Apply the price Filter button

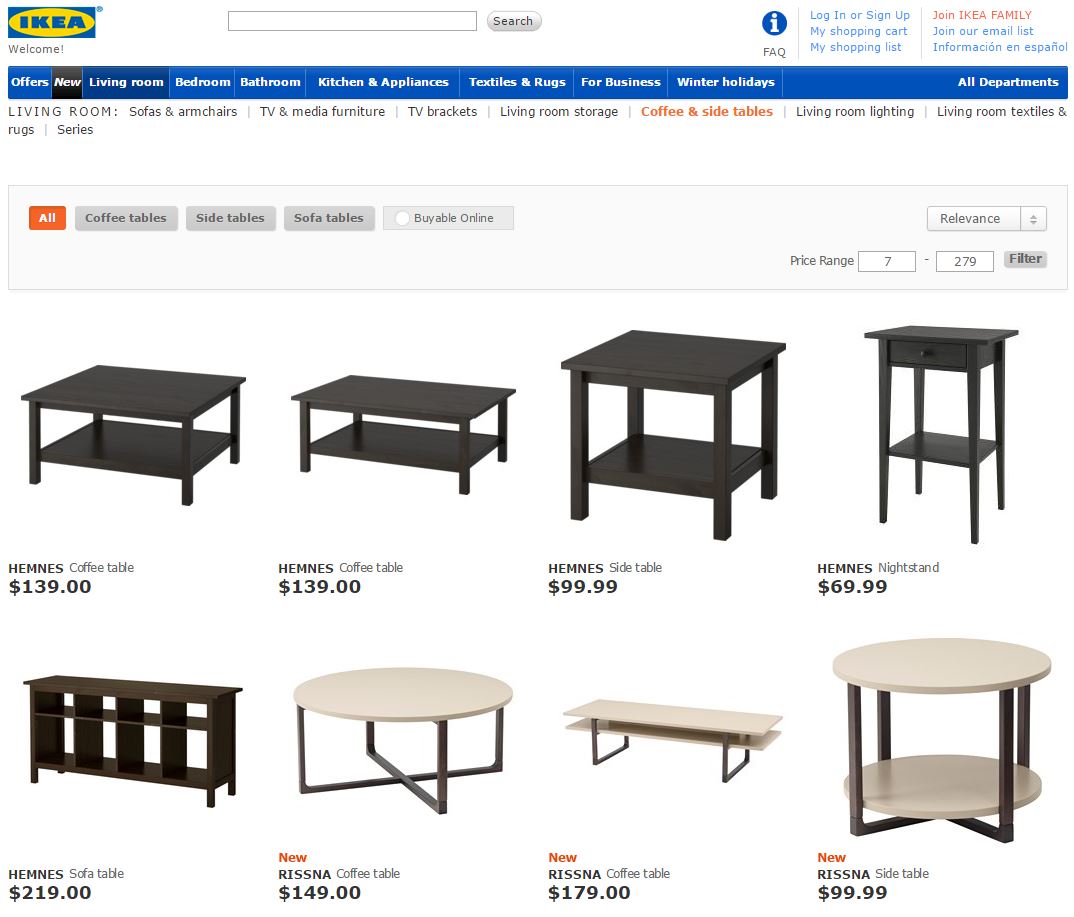pyautogui.click(x=1025, y=259)
